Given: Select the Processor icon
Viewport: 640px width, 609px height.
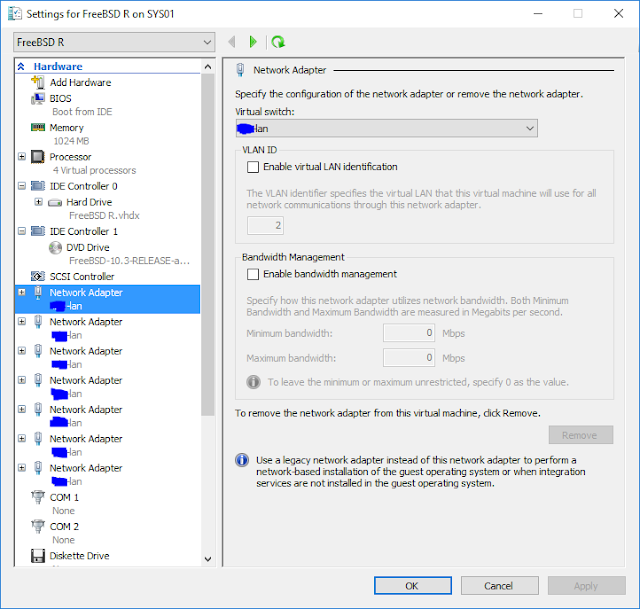Looking at the screenshot, I should [x=38, y=157].
